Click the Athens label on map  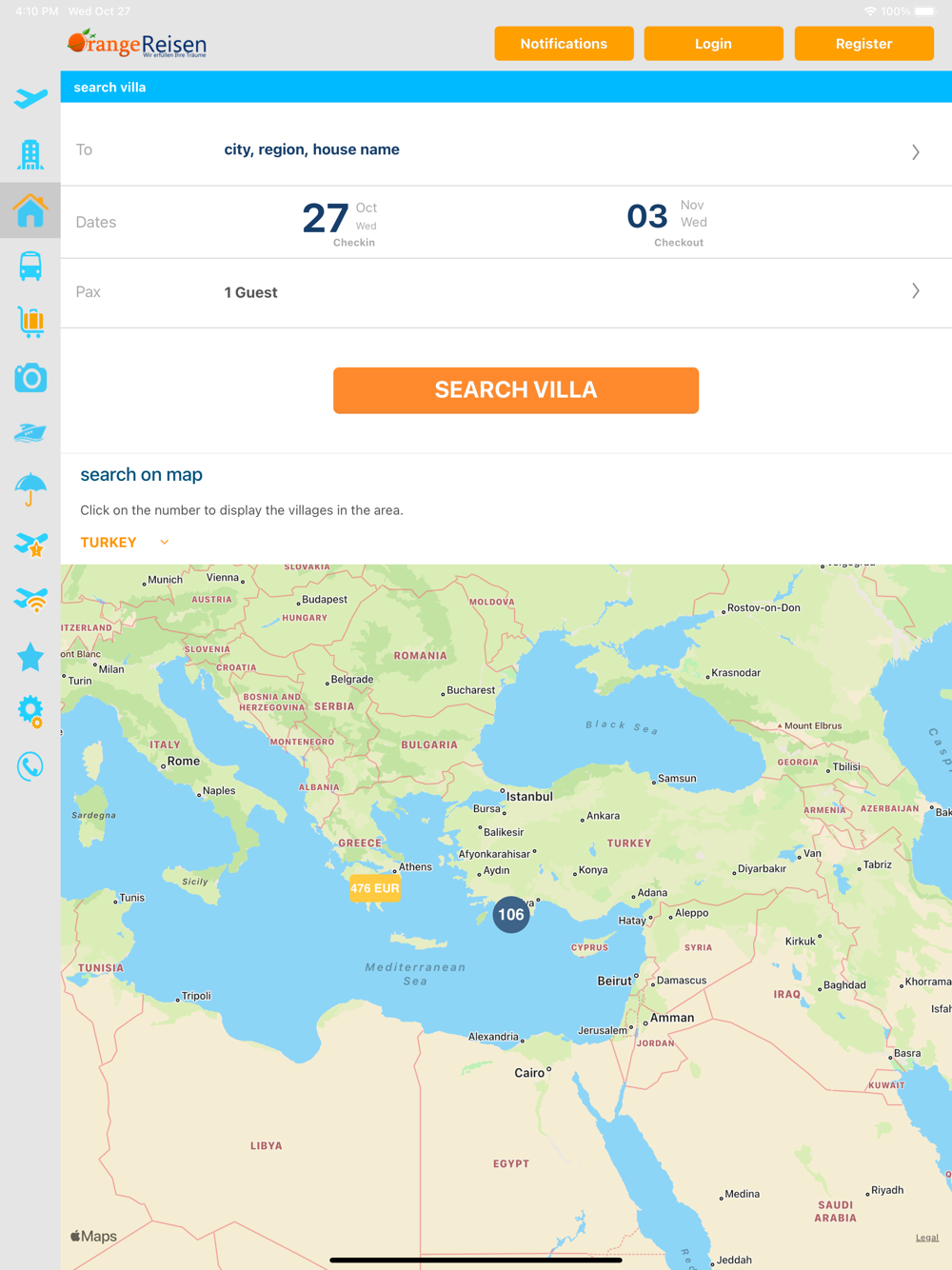pyautogui.click(x=415, y=867)
